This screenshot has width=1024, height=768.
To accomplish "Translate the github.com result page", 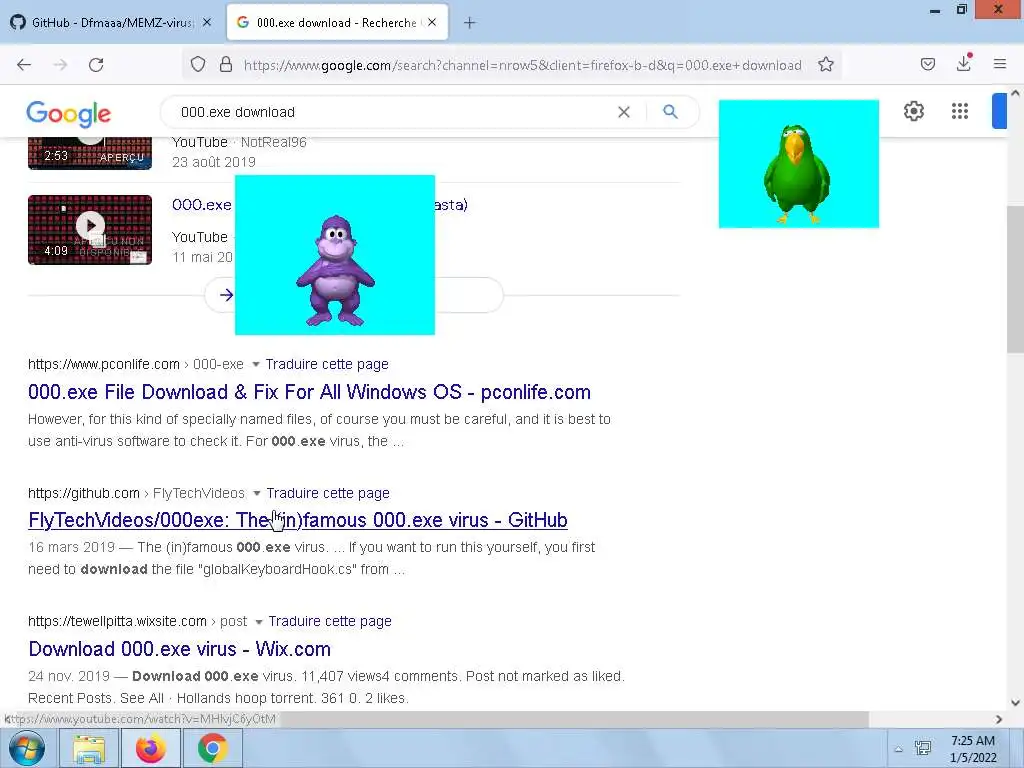I will click(328, 493).
